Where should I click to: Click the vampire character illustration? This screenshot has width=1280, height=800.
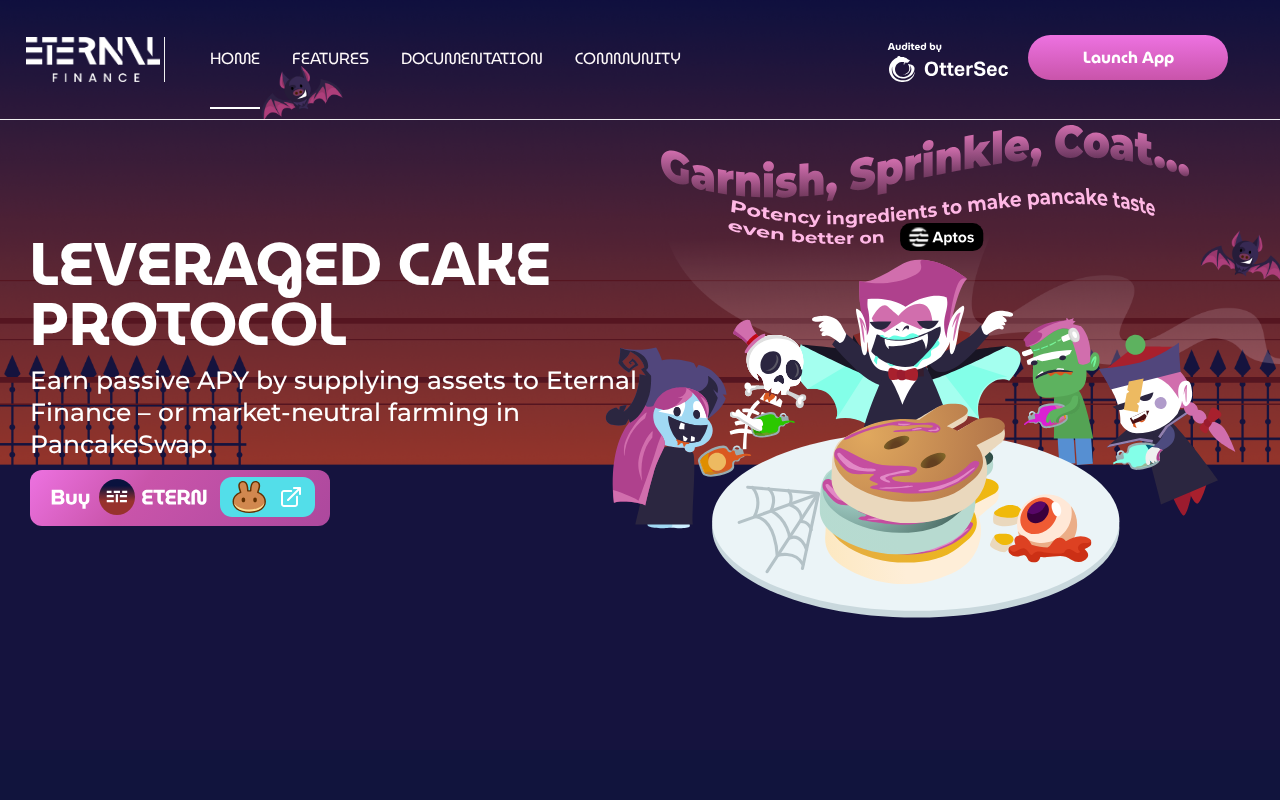click(x=905, y=340)
